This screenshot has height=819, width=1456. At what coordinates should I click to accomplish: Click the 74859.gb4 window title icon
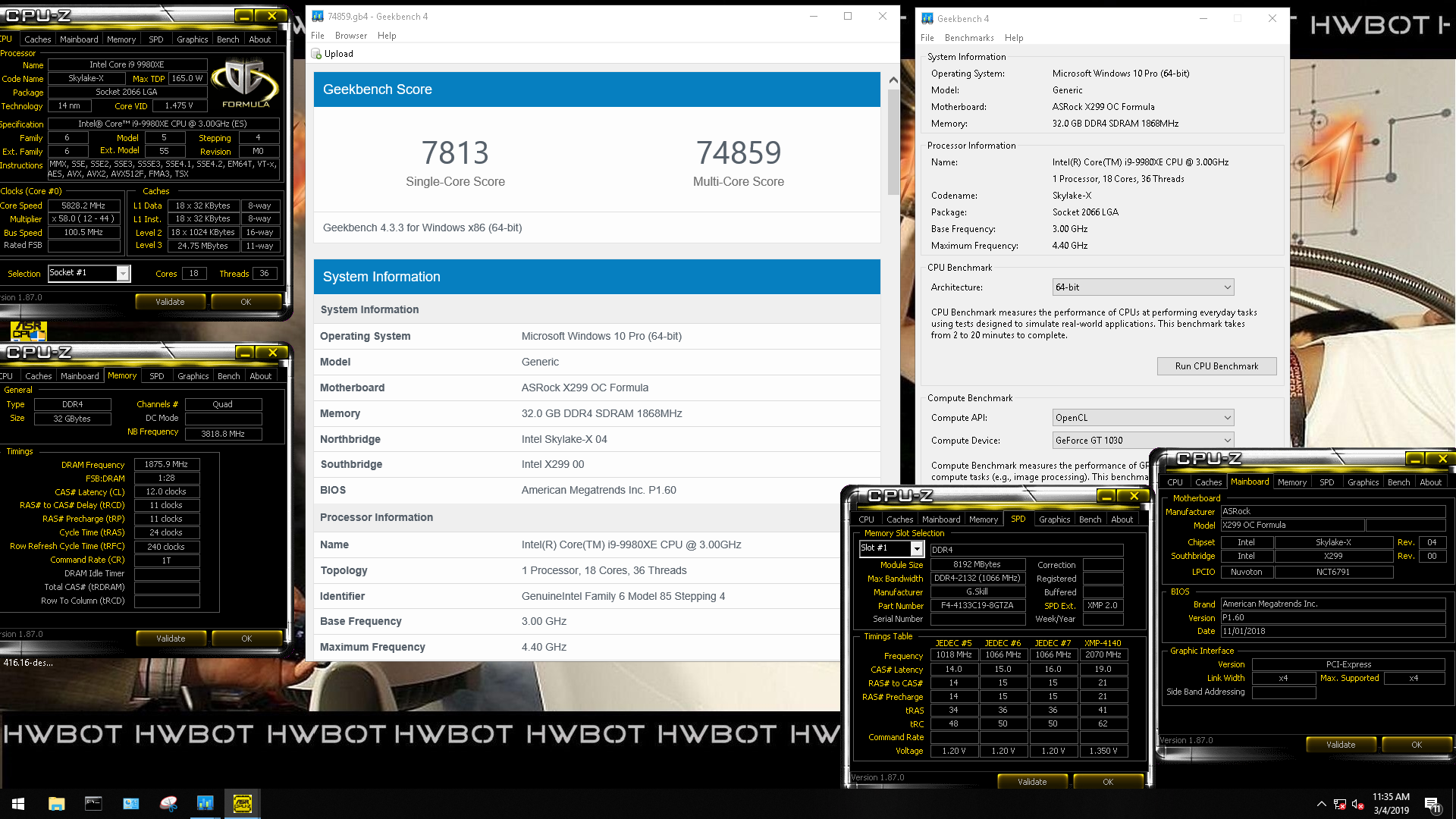(318, 16)
